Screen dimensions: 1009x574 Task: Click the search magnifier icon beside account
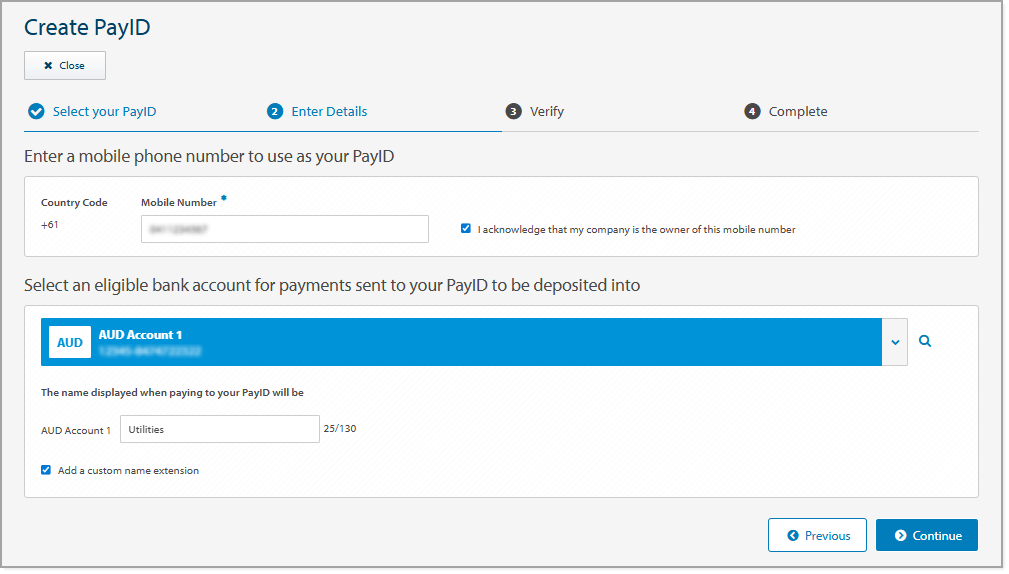tap(925, 341)
